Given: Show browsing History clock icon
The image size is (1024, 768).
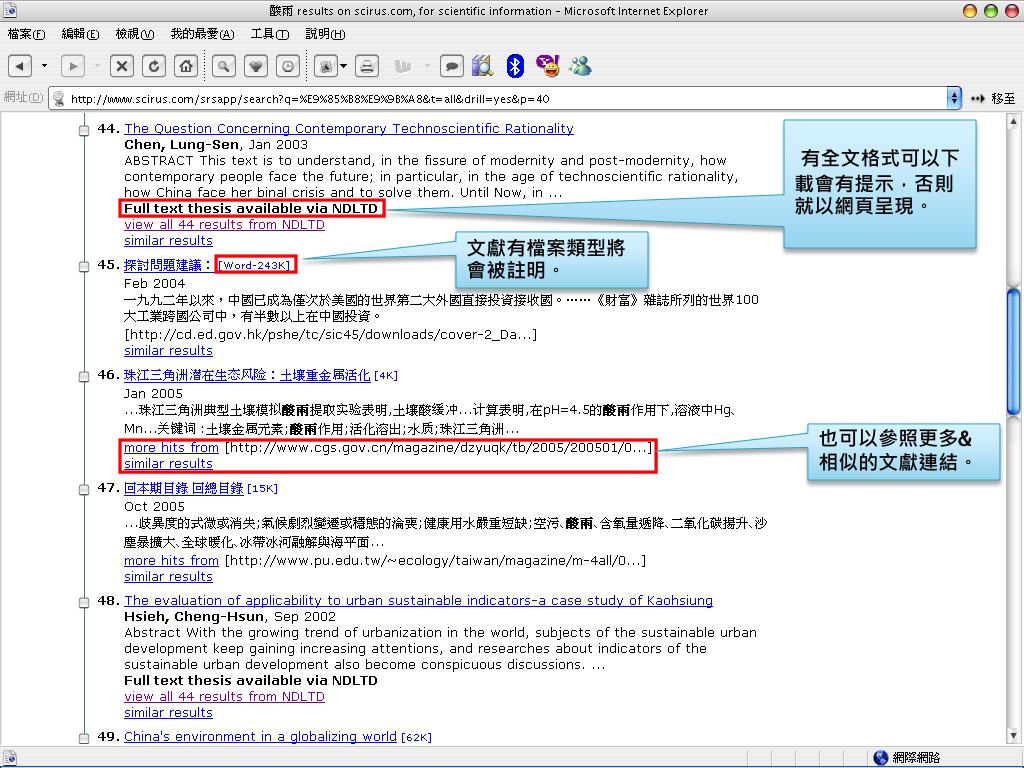Looking at the screenshot, I should tap(288, 66).
